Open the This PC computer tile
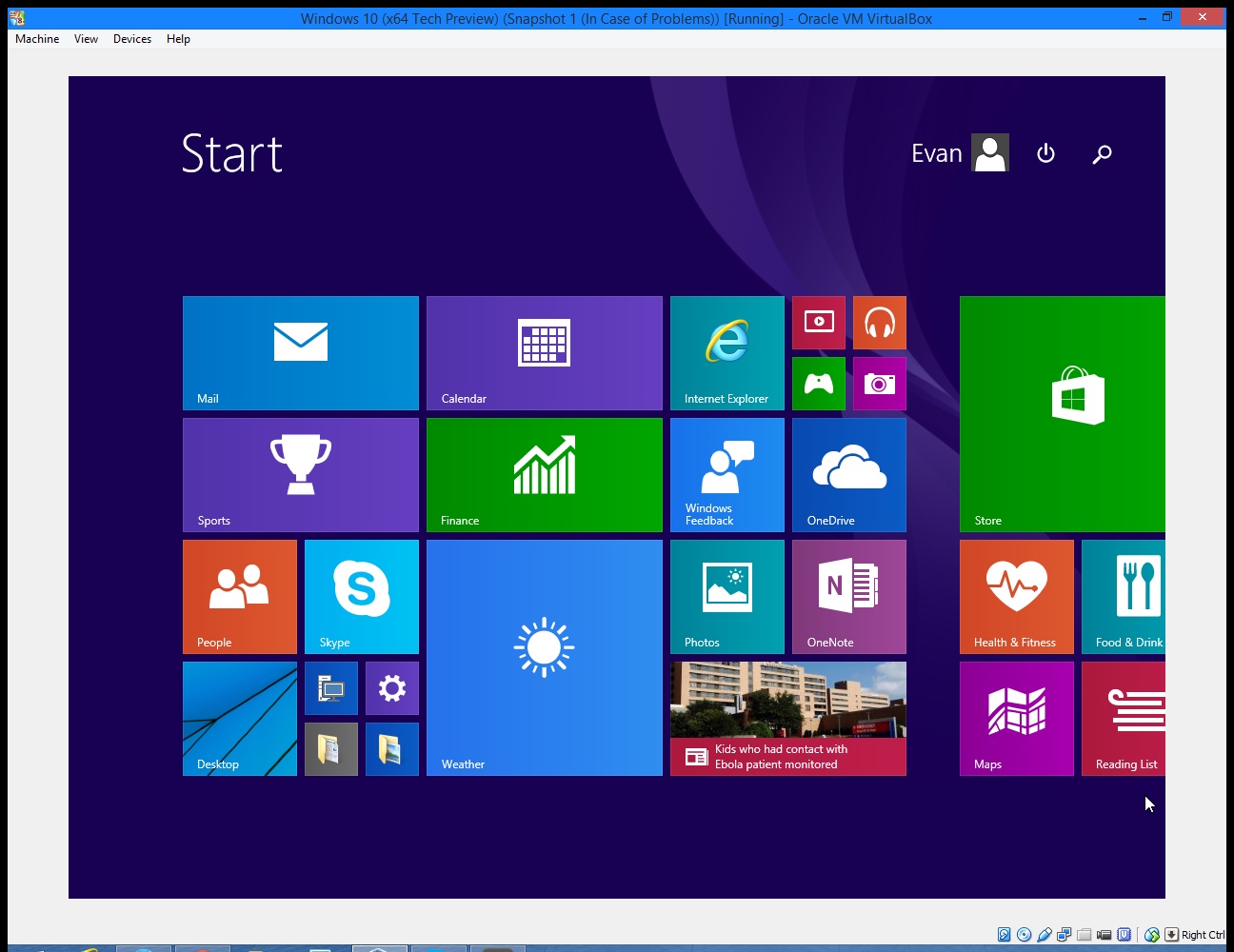The height and width of the screenshot is (952, 1234). coord(331,688)
